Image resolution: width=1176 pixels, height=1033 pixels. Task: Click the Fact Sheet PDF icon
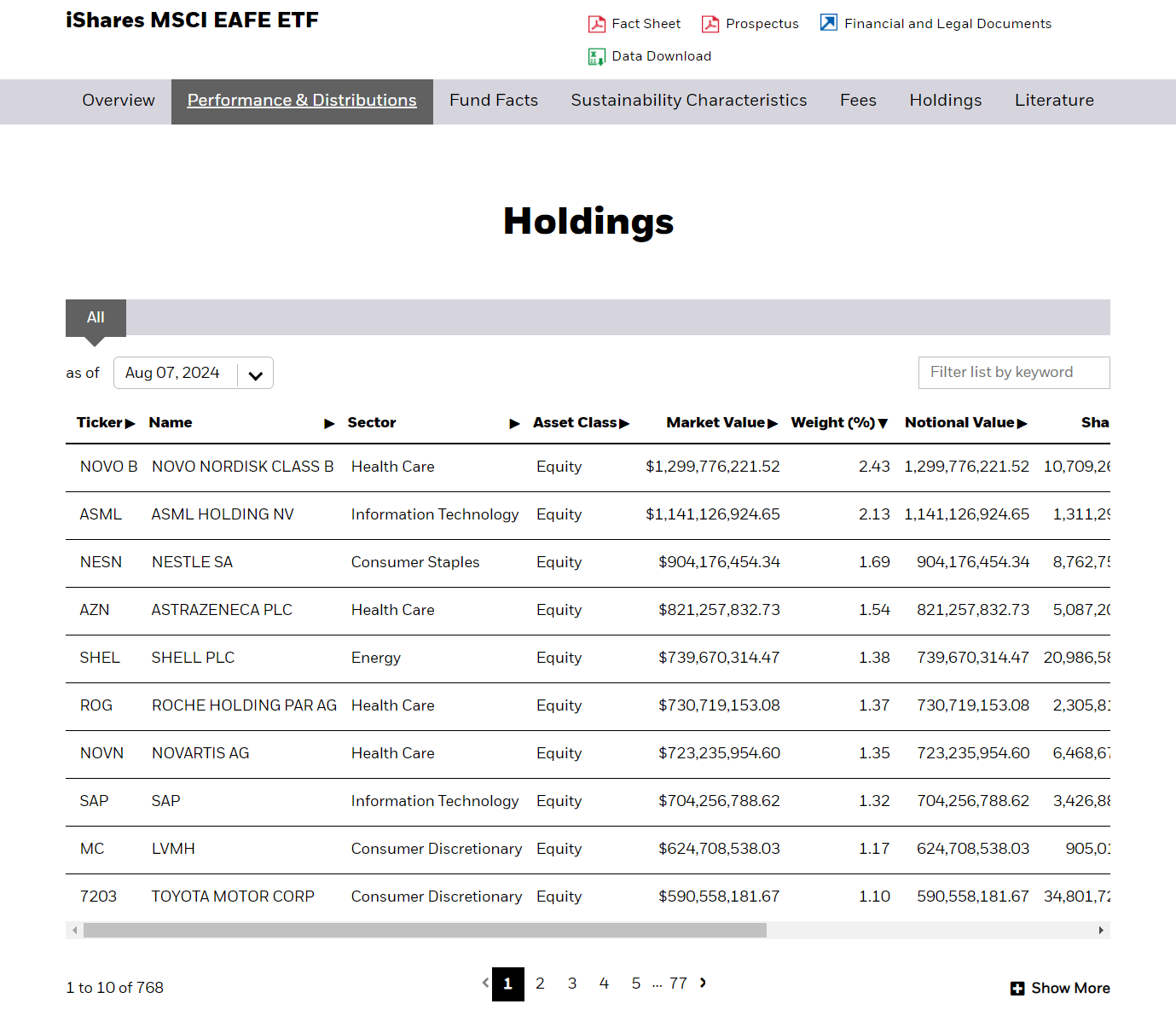point(596,24)
